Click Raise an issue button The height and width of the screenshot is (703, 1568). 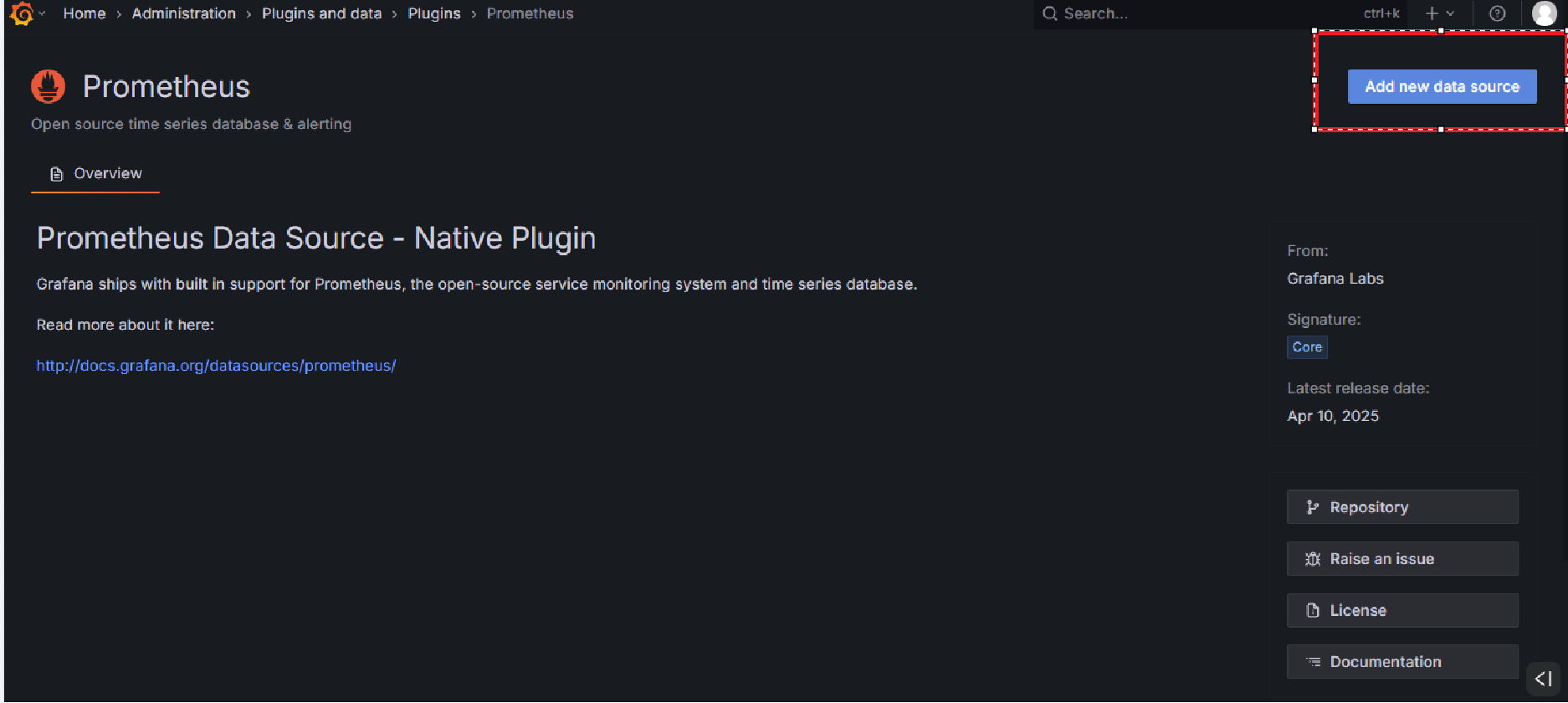(x=1402, y=559)
